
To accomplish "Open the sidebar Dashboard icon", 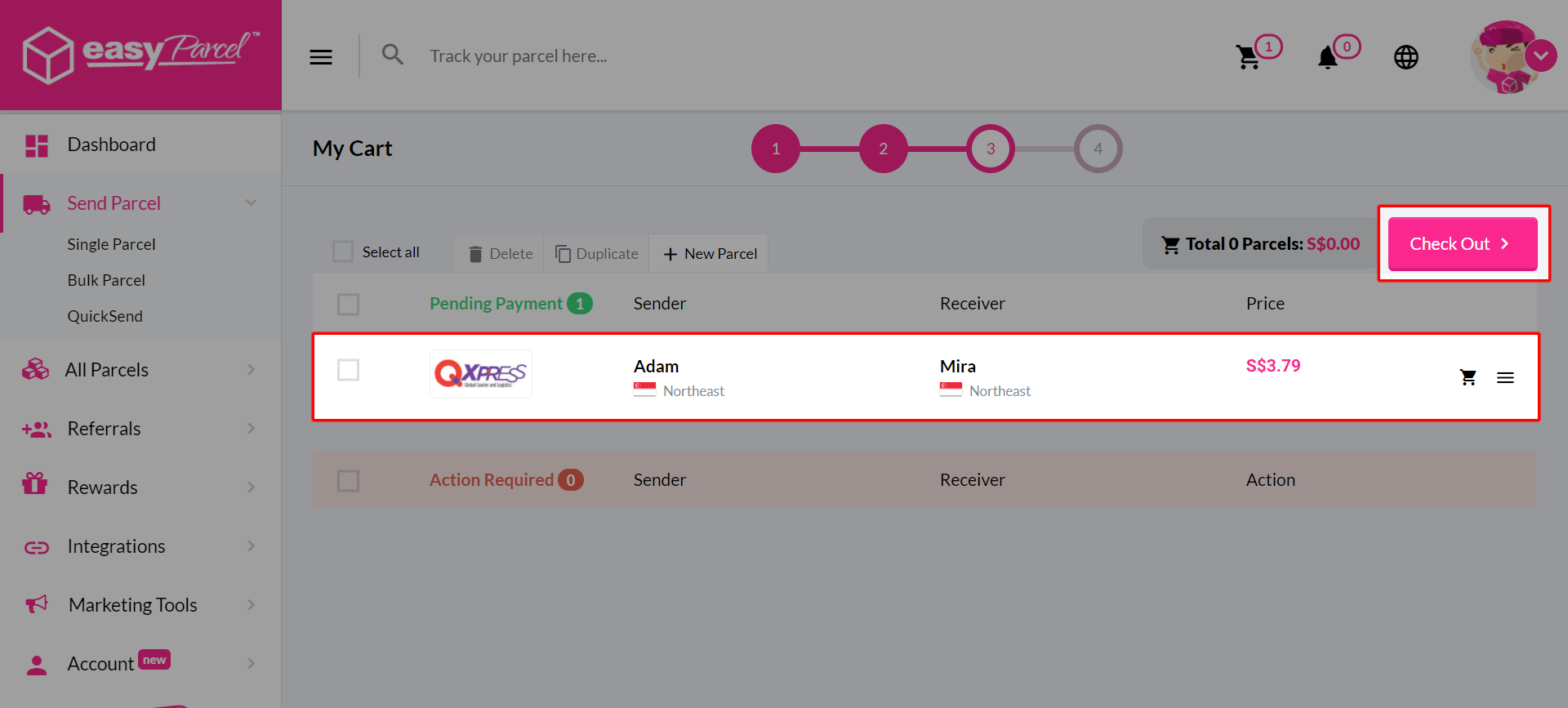I will (36, 145).
